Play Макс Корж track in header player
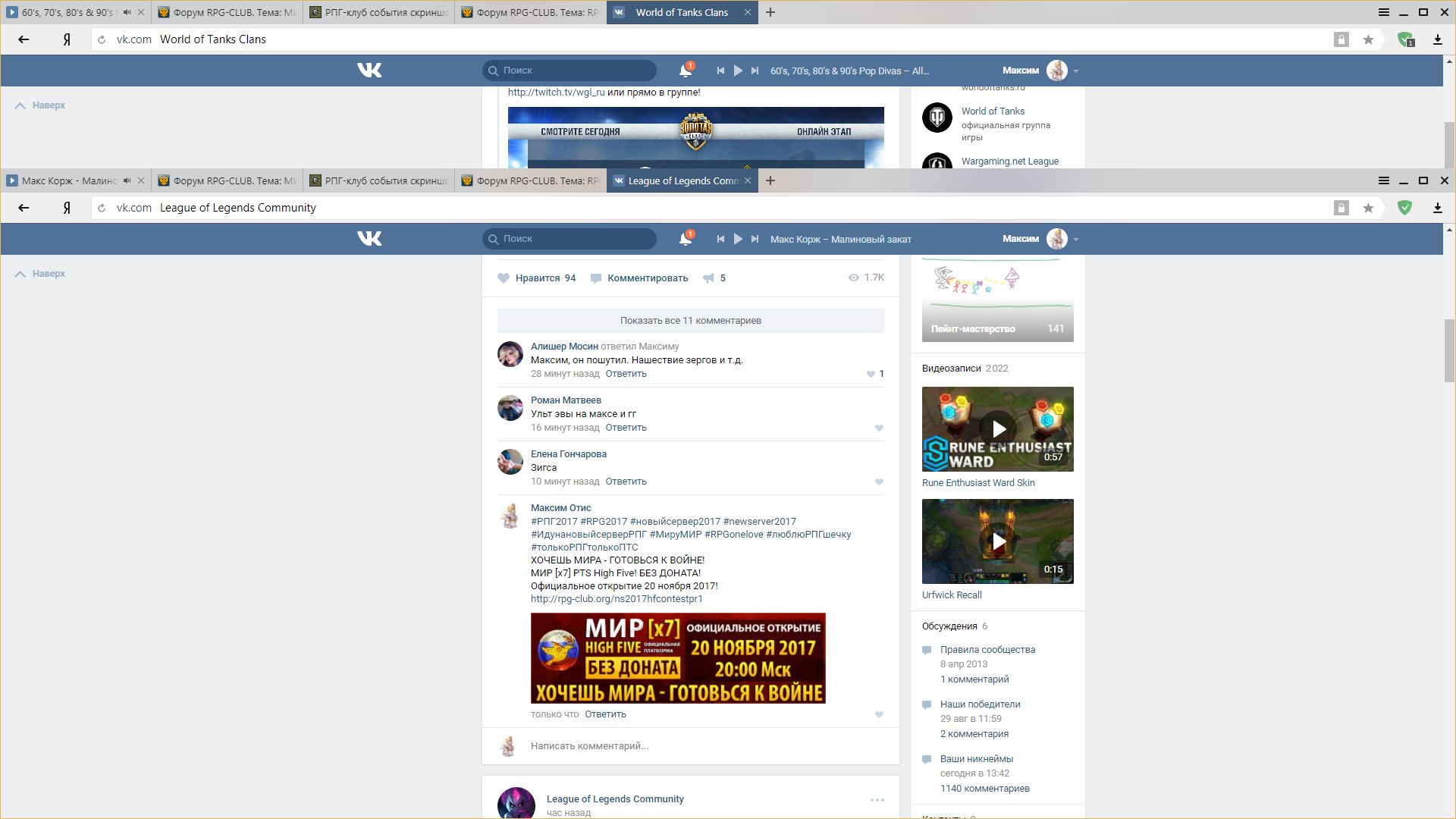Screen dimensions: 1456x819 click(738, 239)
